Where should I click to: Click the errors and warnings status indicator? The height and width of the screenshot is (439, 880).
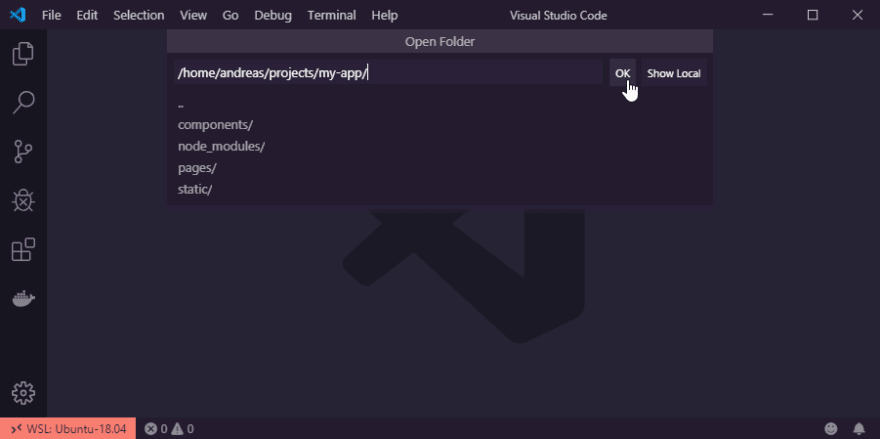169,429
